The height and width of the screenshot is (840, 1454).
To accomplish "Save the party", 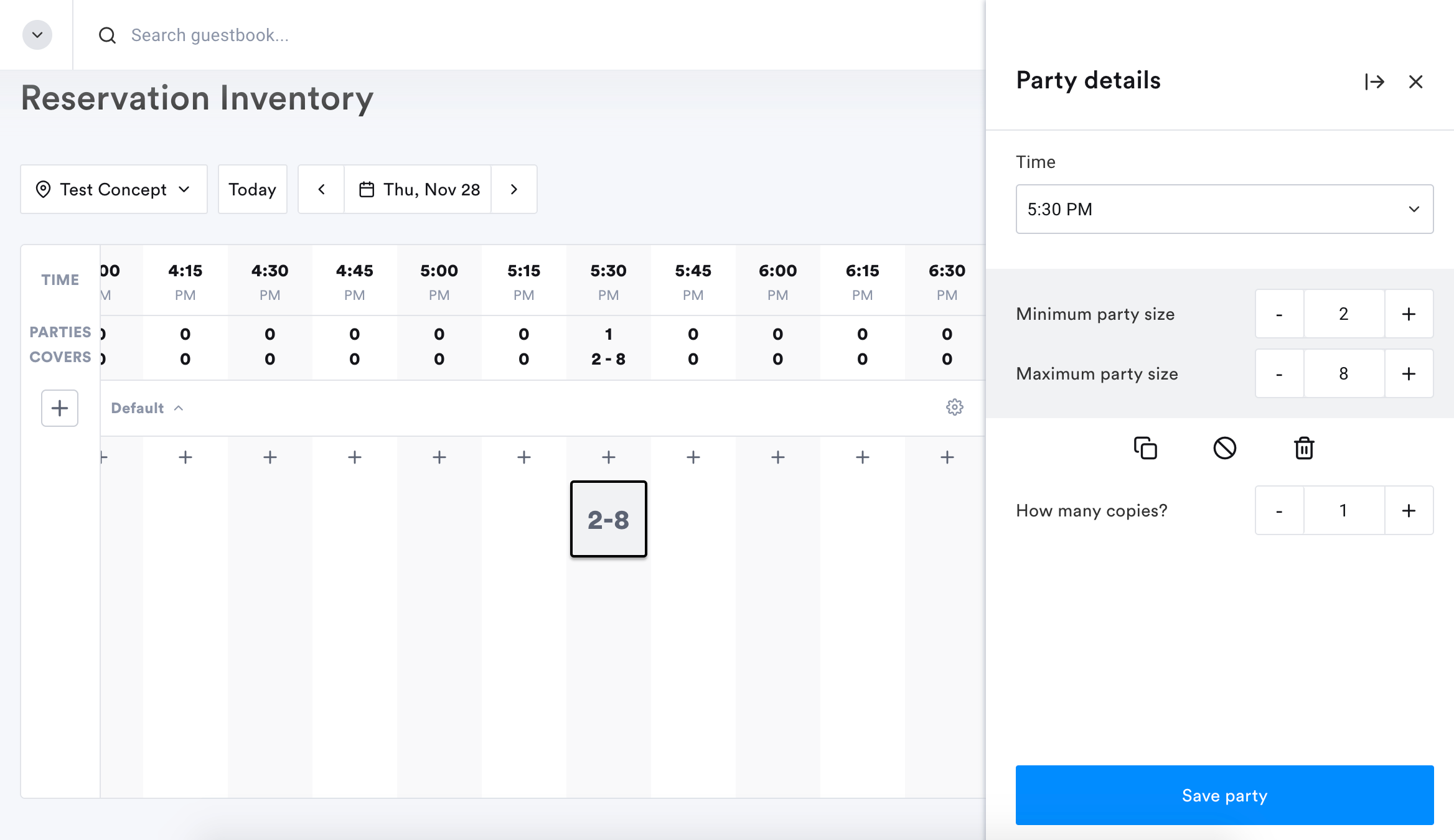I will tap(1224, 795).
